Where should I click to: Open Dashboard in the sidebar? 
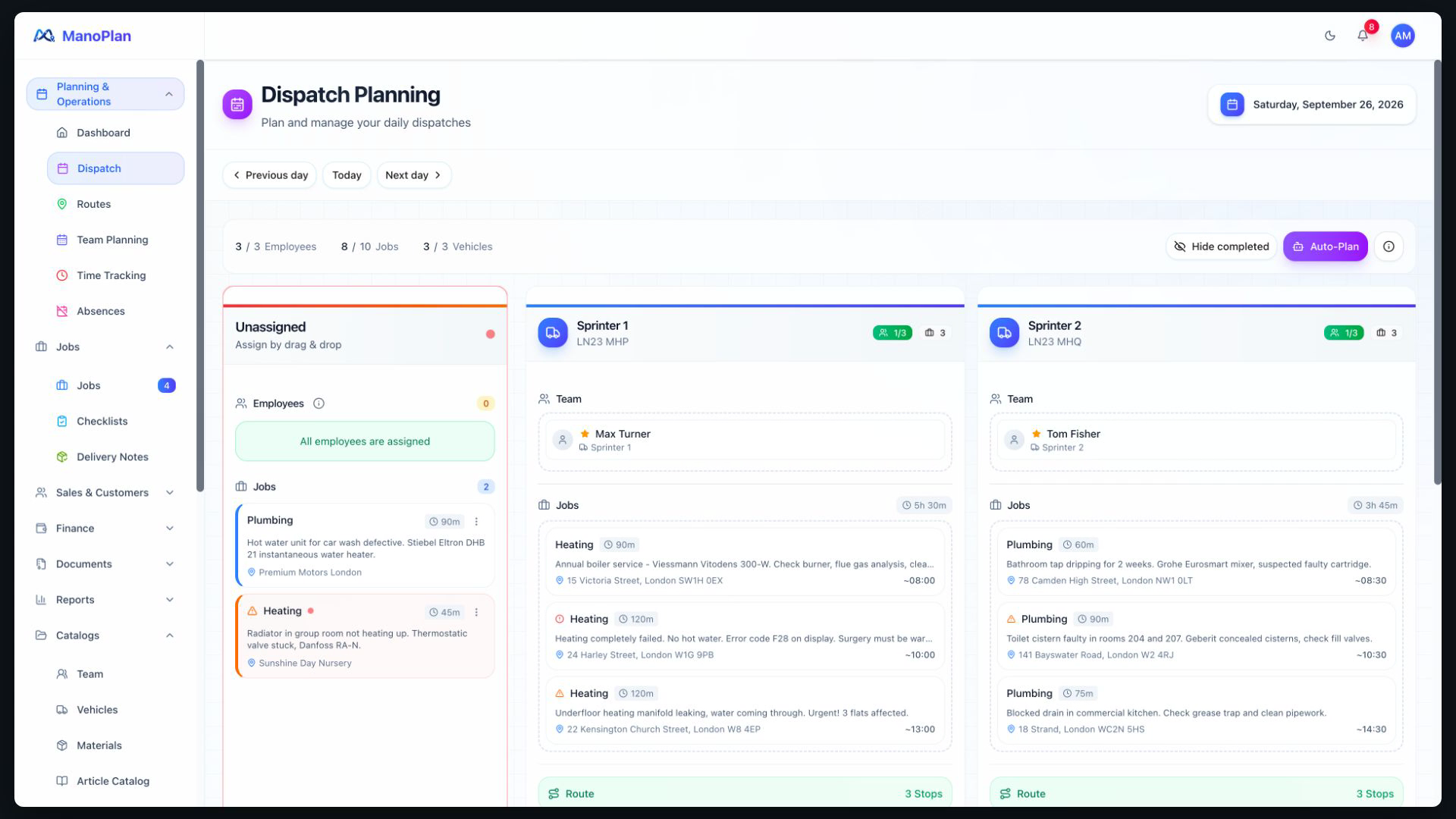tap(115, 133)
